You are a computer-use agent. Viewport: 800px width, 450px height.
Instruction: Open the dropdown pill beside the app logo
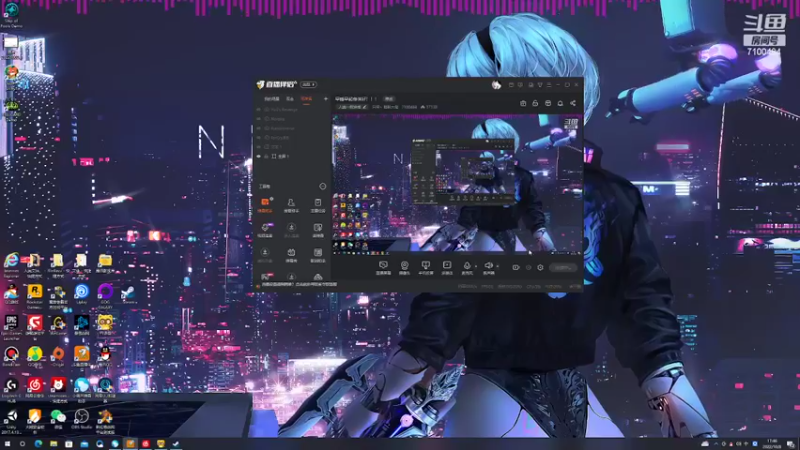click(x=308, y=84)
